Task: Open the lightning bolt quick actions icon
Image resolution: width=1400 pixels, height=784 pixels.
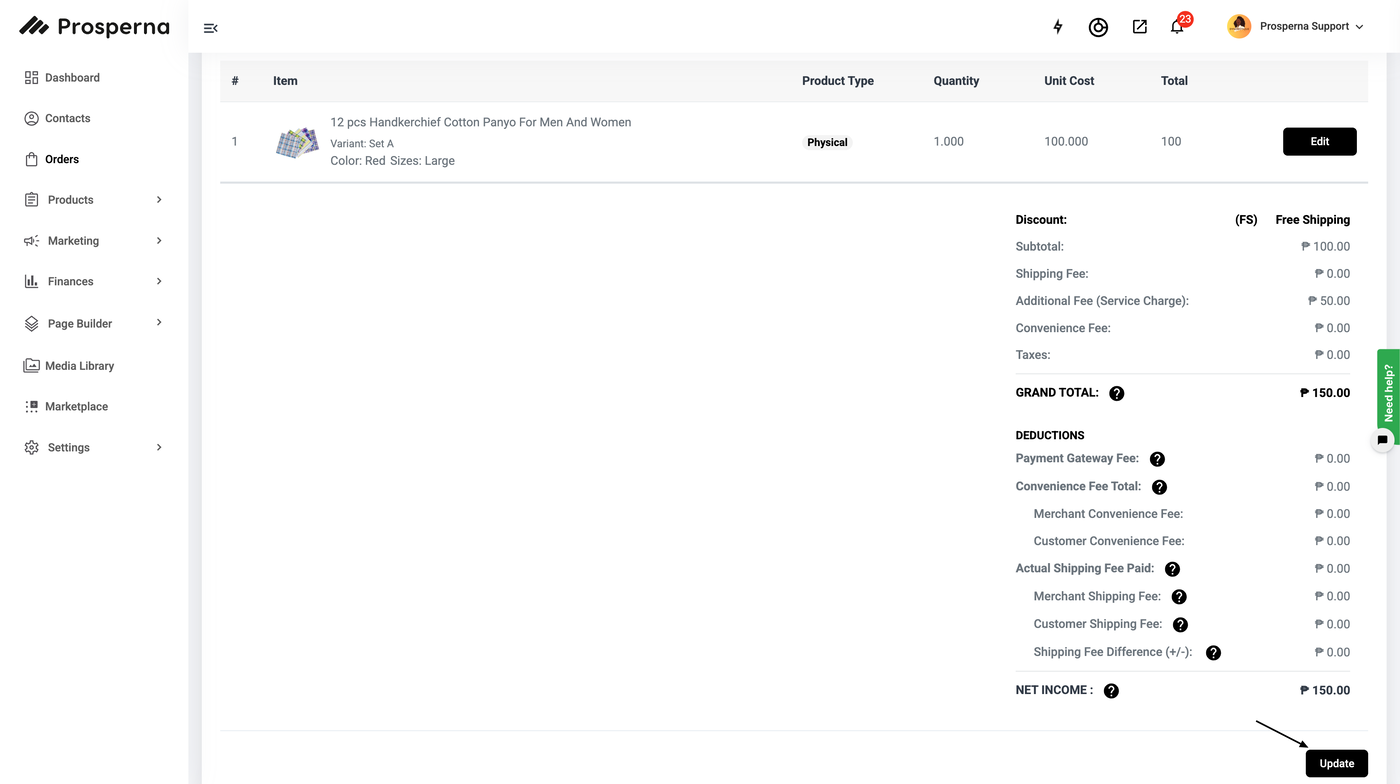Action: (1058, 27)
